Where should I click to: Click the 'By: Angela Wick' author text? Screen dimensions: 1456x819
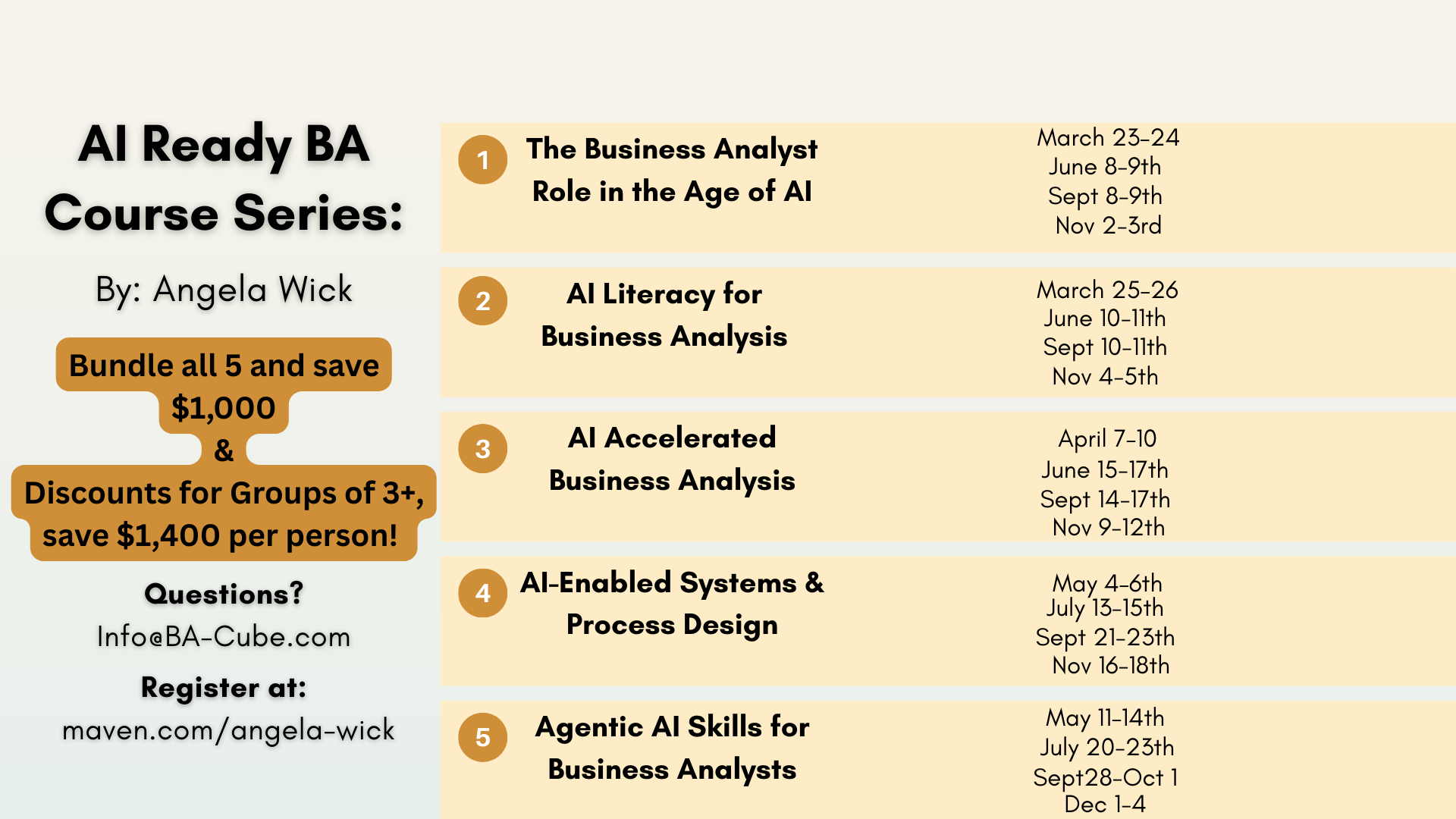224,290
